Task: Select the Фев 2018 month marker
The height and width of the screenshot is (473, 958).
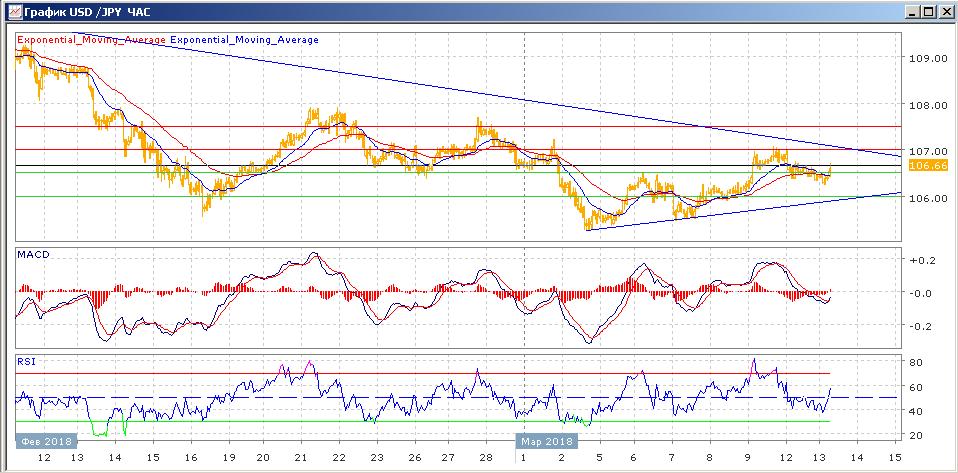Action: tap(44, 439)
